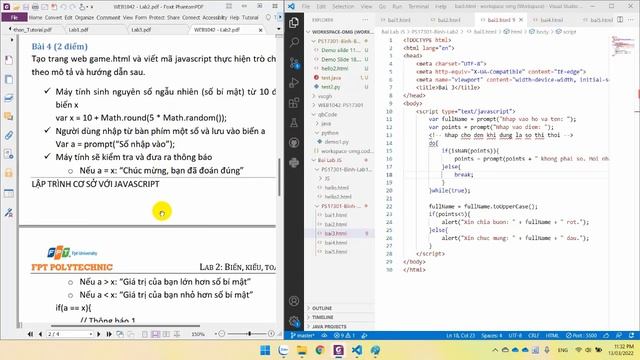Adjust the Foxit zoom slider
Screen dimensions: 640x360
click(249, 334)
